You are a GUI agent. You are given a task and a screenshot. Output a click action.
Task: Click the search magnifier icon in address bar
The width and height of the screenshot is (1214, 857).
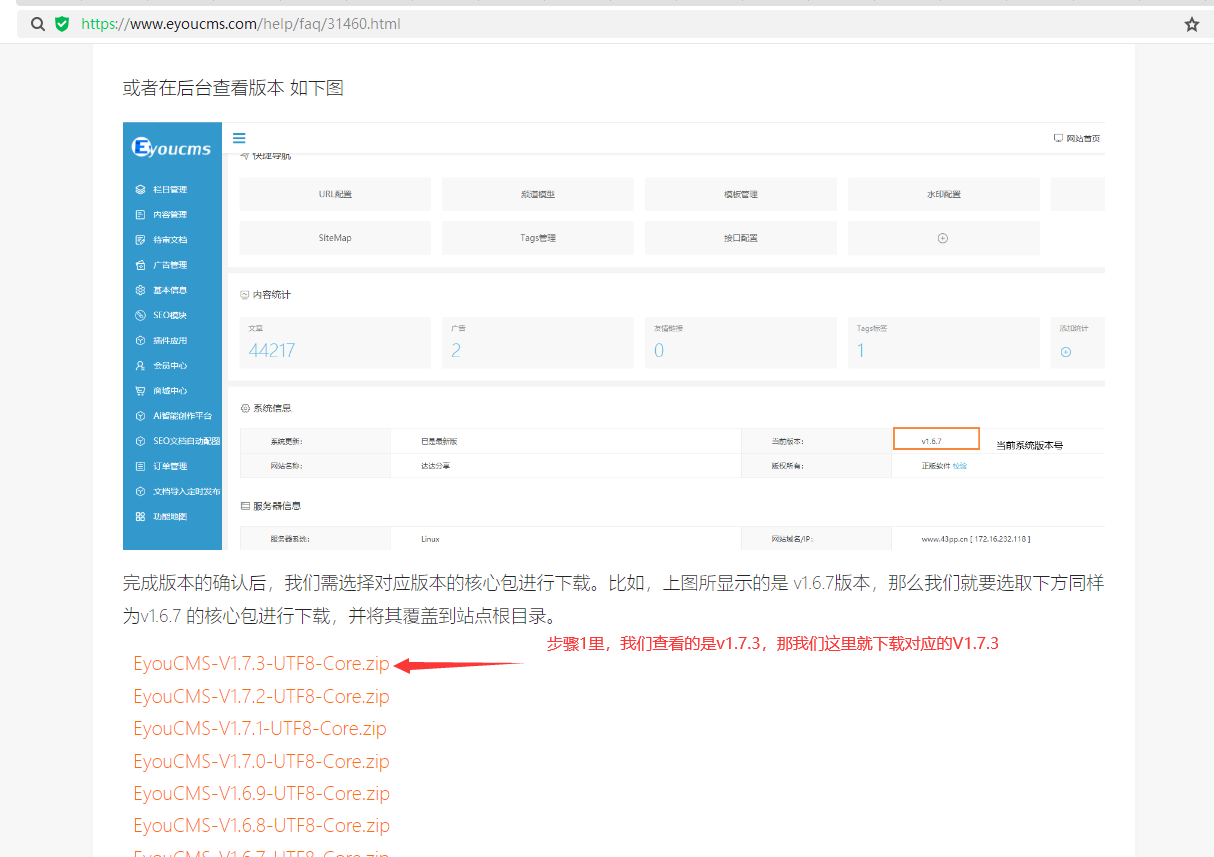(38, 24)
